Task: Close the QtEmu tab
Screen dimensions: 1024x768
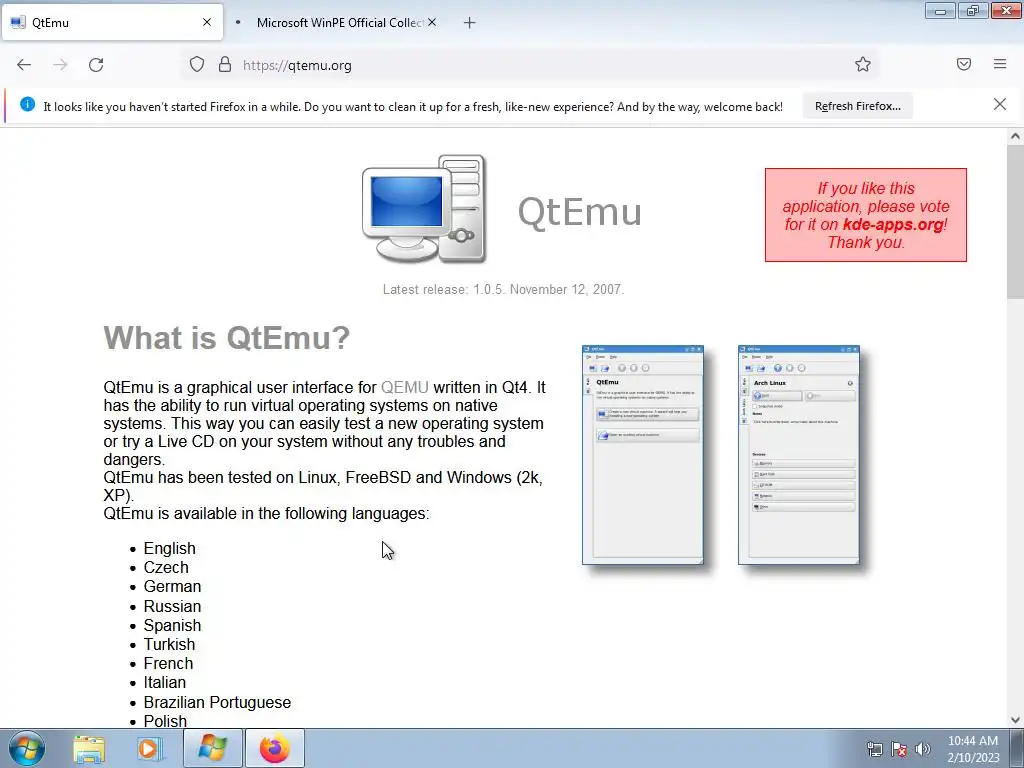Action: [207, 22]
